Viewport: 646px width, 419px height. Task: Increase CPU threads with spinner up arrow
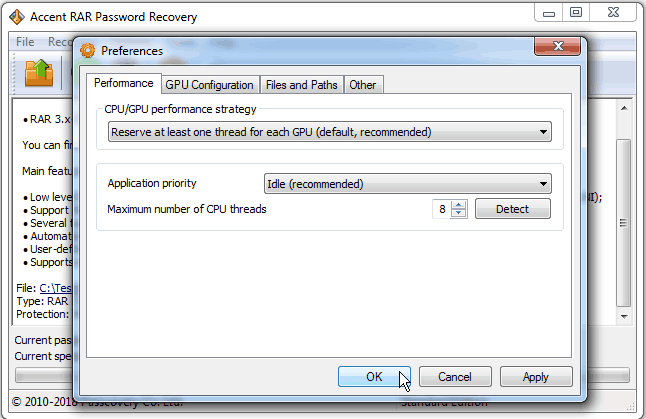click(459, 204)
